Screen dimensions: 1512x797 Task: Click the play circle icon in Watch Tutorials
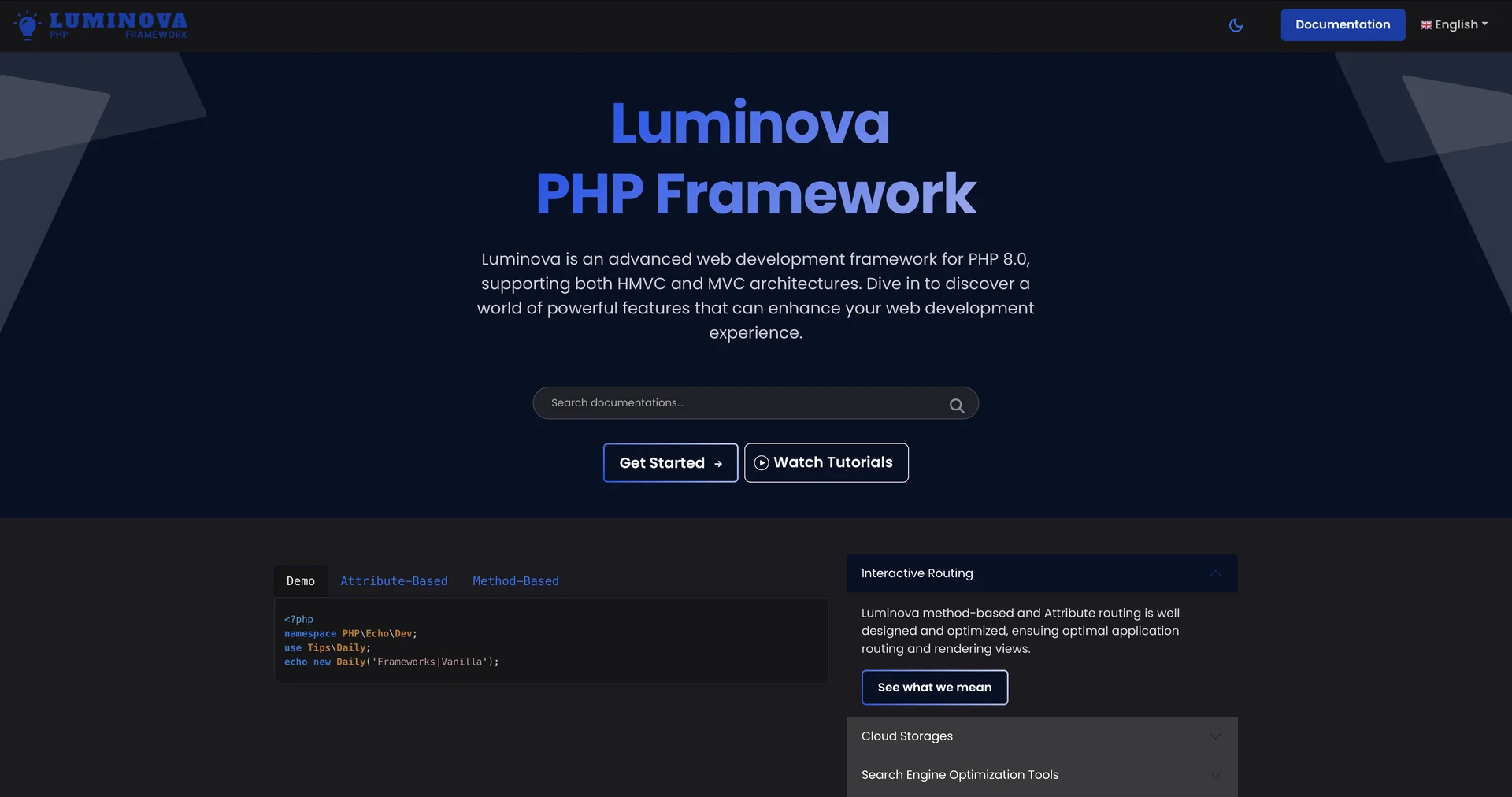pyautogui.click(x=761, y=463)
